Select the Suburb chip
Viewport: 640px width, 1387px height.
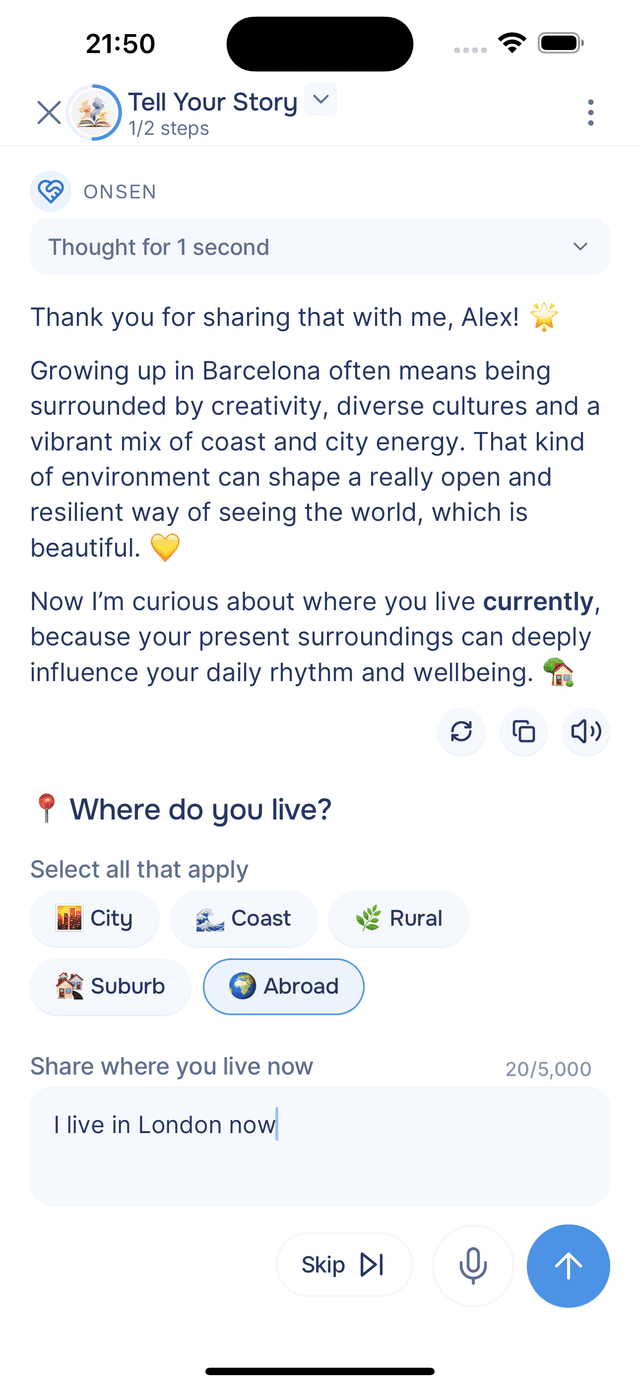click(x=110, y=986)
